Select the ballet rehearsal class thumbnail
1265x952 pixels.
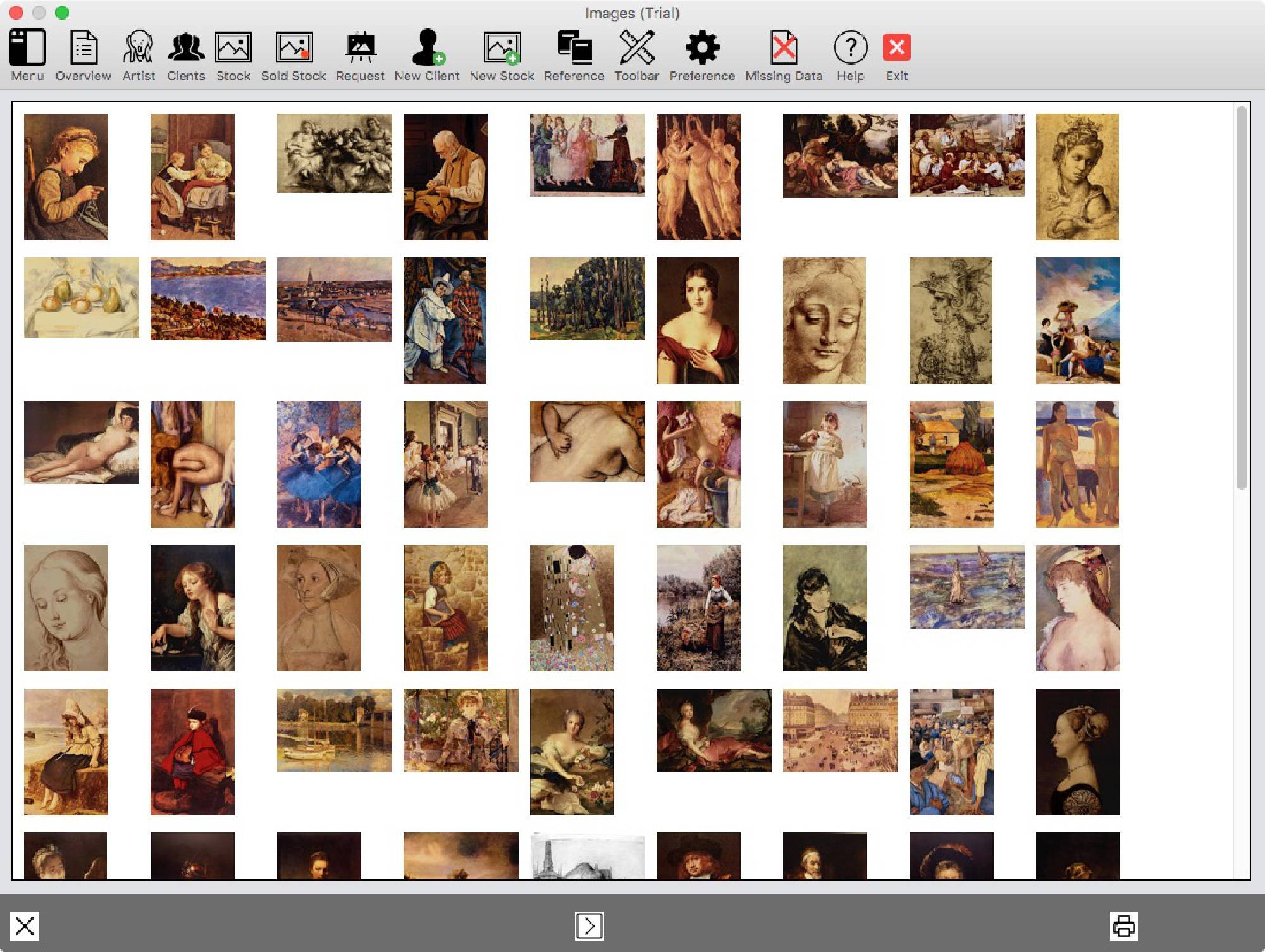pos(445,464)
